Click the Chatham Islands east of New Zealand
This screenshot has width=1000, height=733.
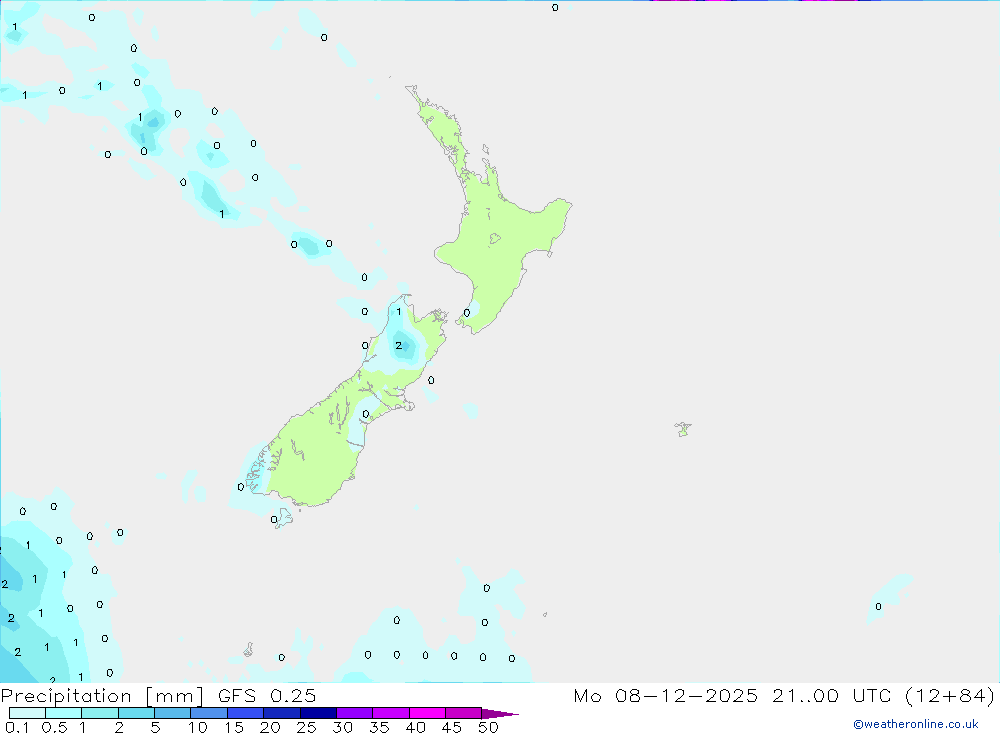pyautogui.click(x=683, y=429)
